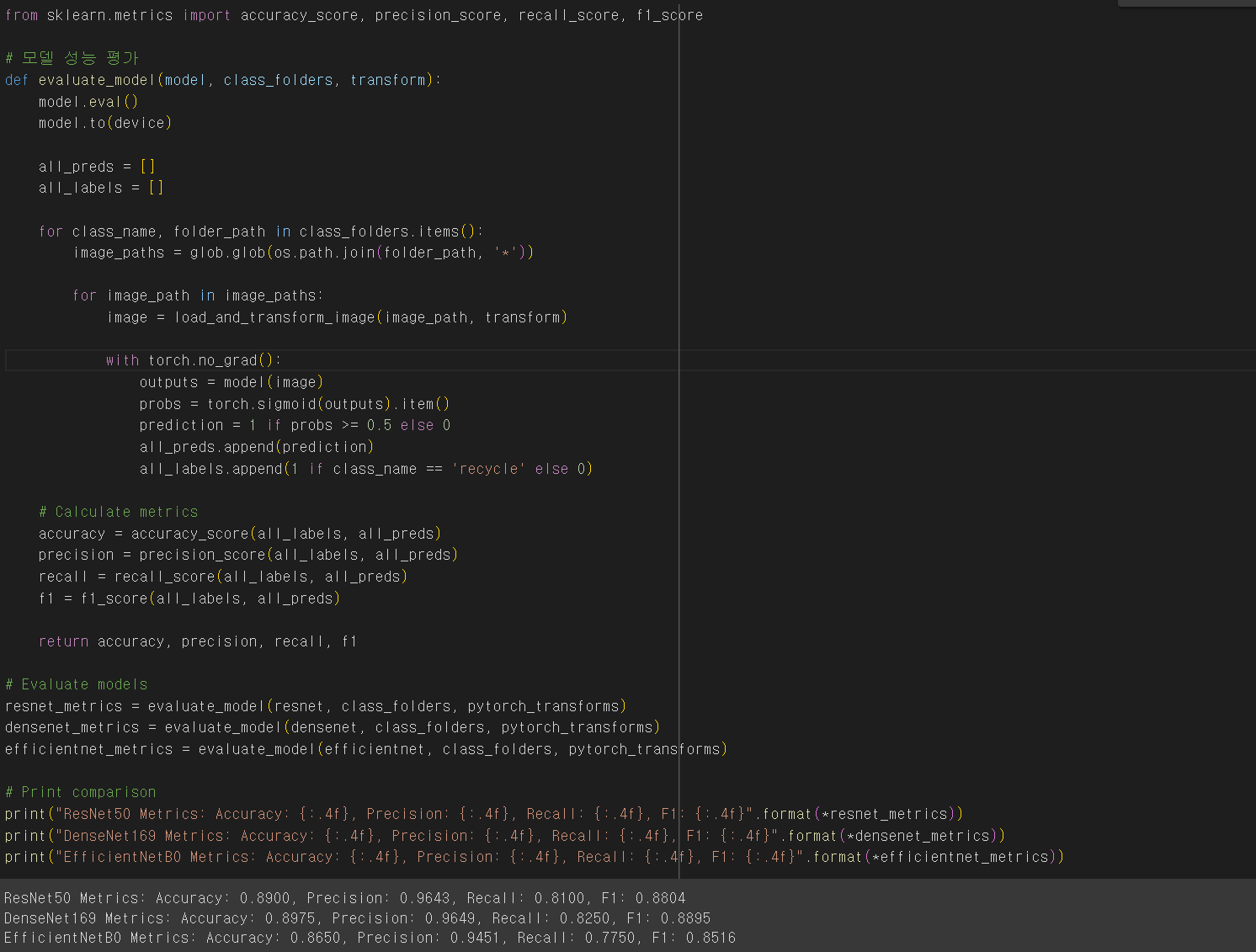The image size is (1256, 952).
Task: Click the sklearn.metrics import line
Action: click(x=354, y=15)
